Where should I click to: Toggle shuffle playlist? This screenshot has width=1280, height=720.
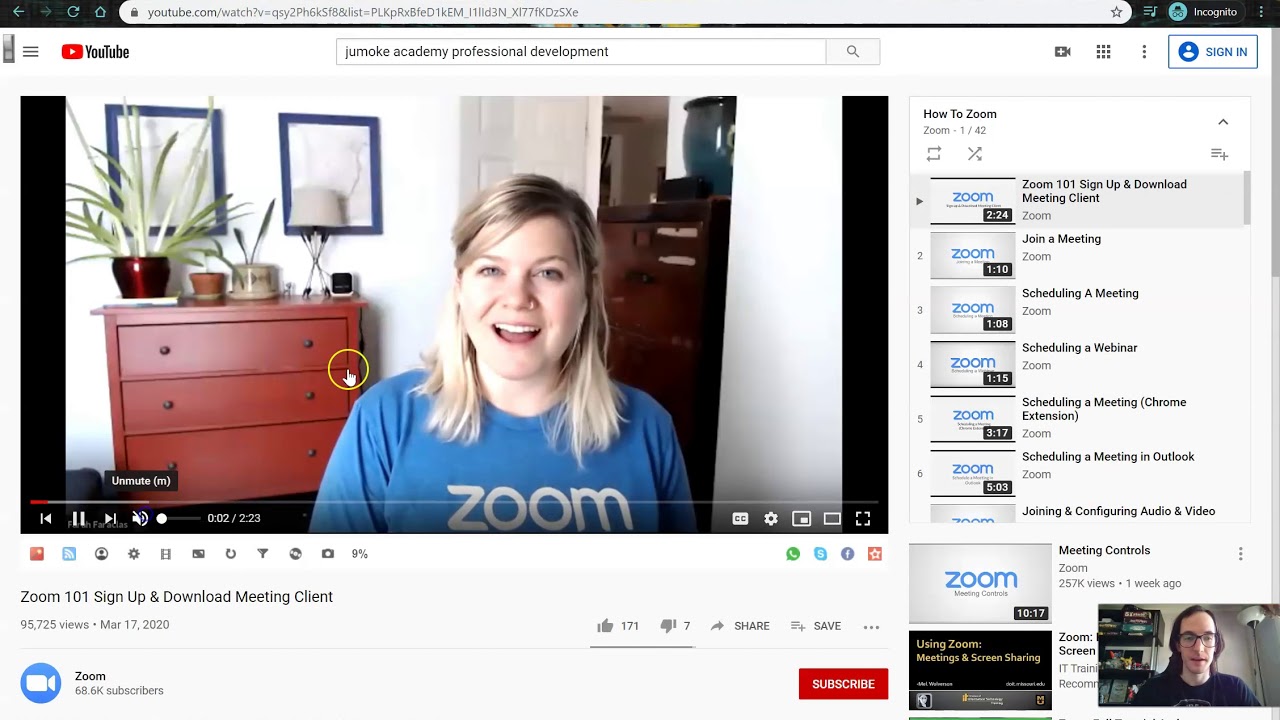point(975,154)
